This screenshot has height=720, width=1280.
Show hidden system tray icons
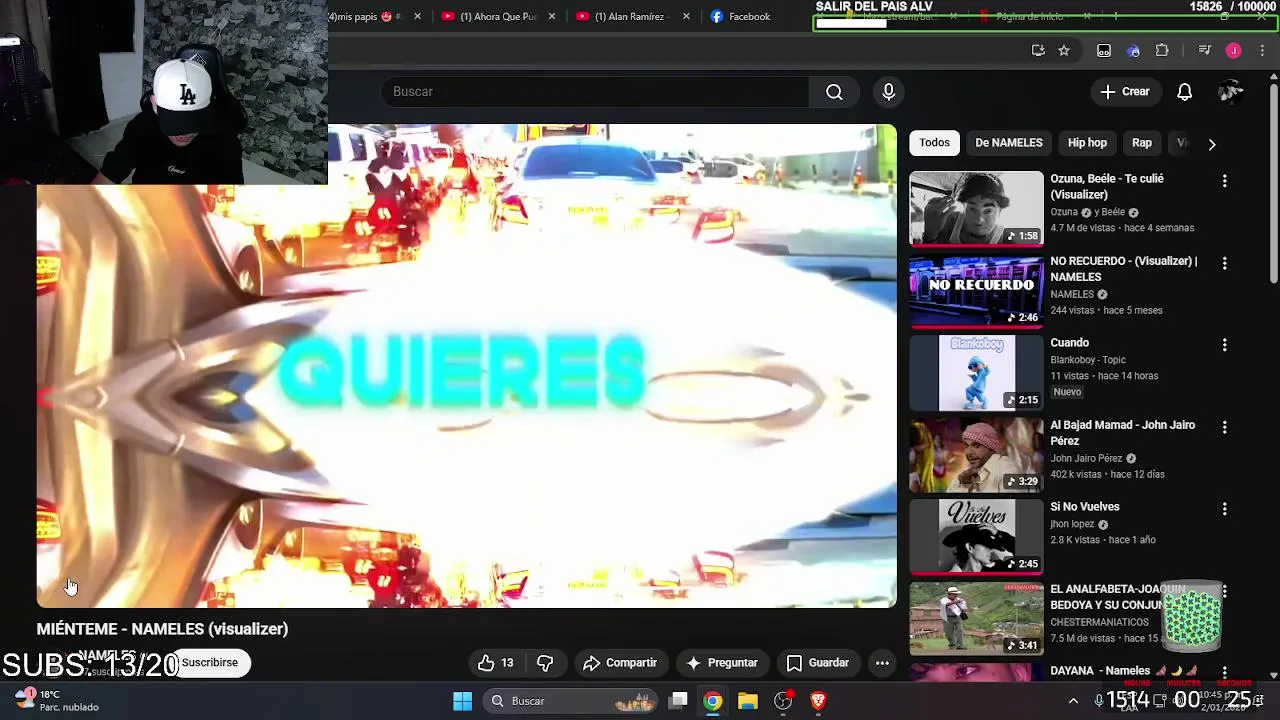click(x=1073, y=701)
